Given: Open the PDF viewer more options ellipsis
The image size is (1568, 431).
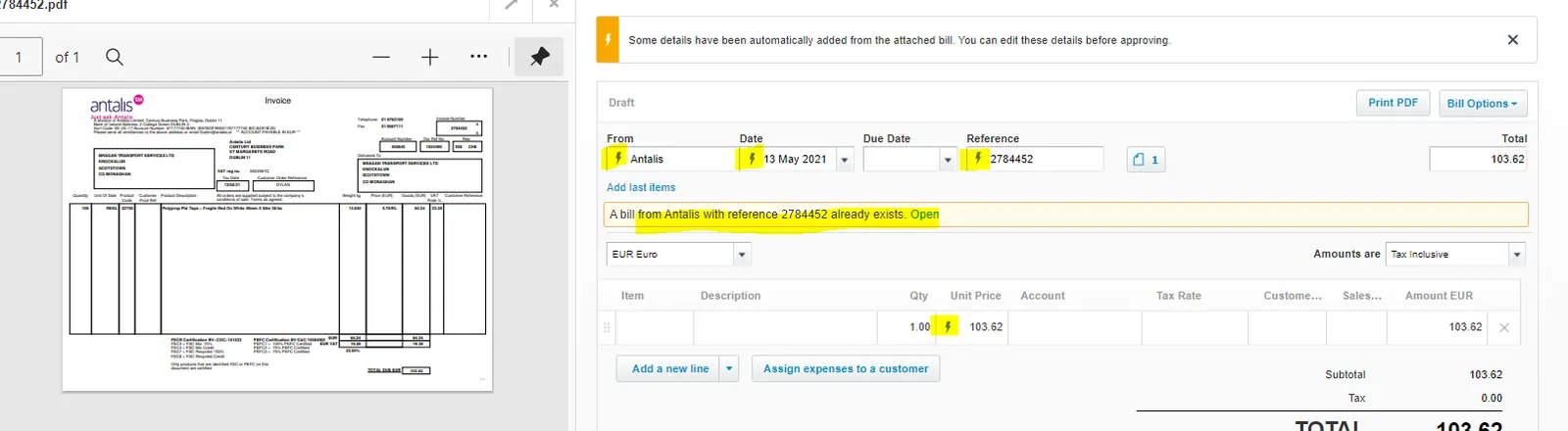Looking at the screenshot, I should 478,57.
